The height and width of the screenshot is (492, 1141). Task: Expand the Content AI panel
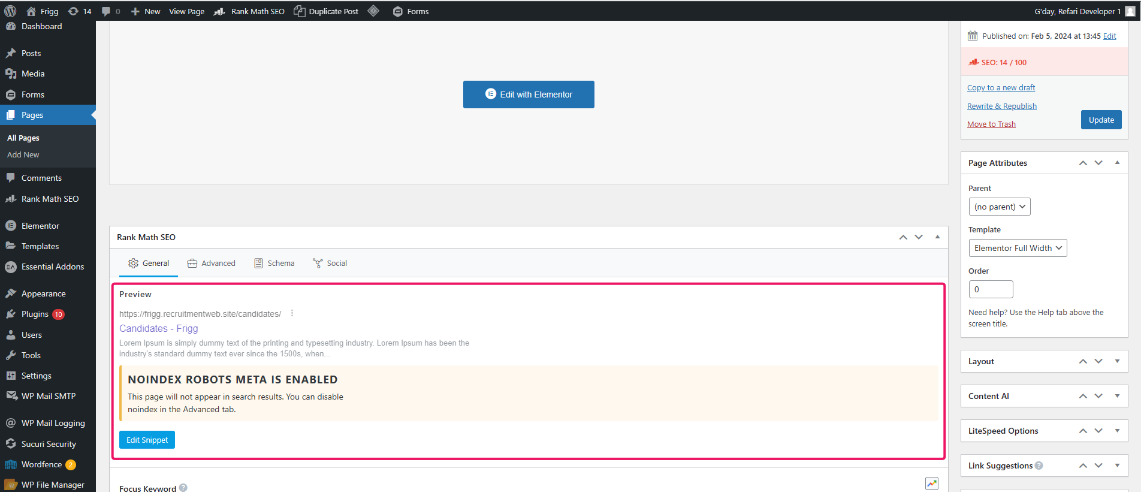point(1117,396)
